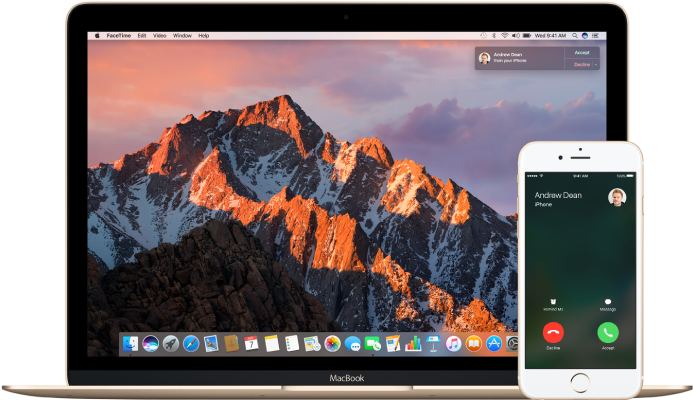Viewport: 693px width, 400px height.
Task: Launch Siri from the dock
Action: [150, 343]
